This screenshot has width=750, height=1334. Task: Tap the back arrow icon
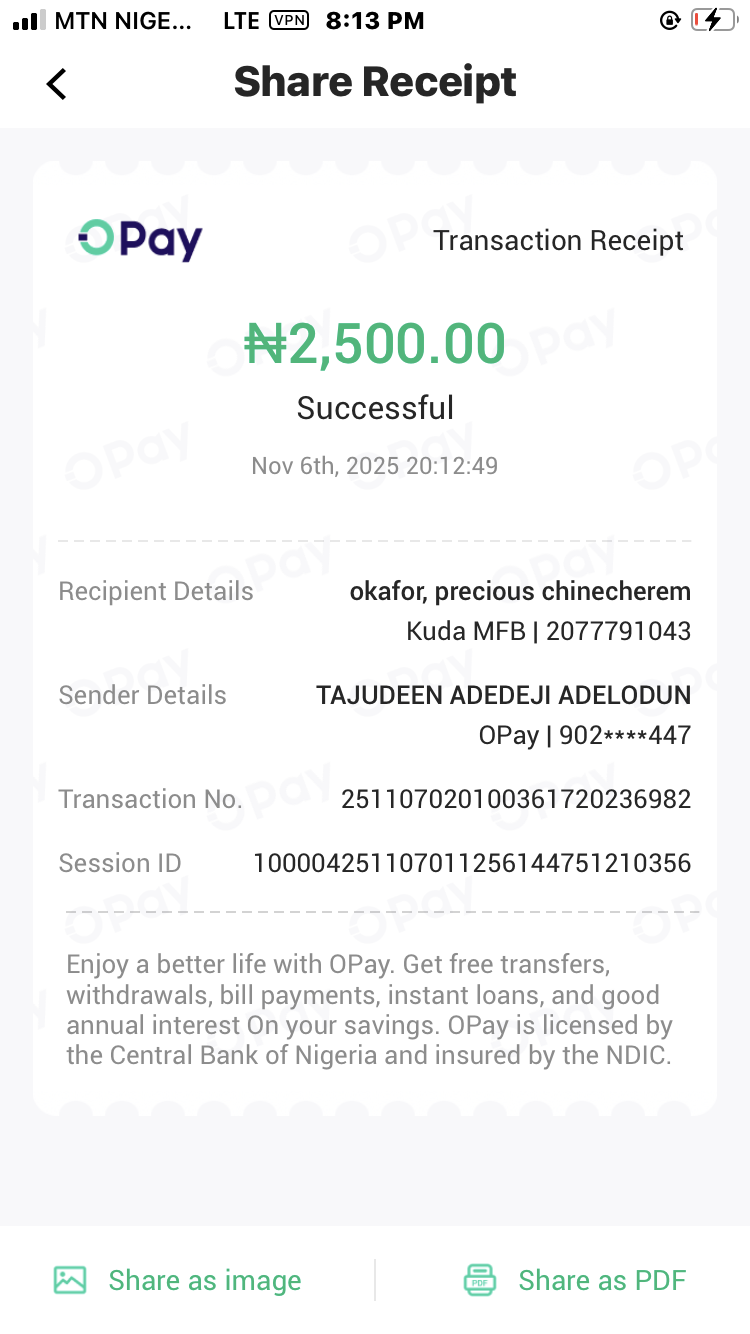point(57,84)
